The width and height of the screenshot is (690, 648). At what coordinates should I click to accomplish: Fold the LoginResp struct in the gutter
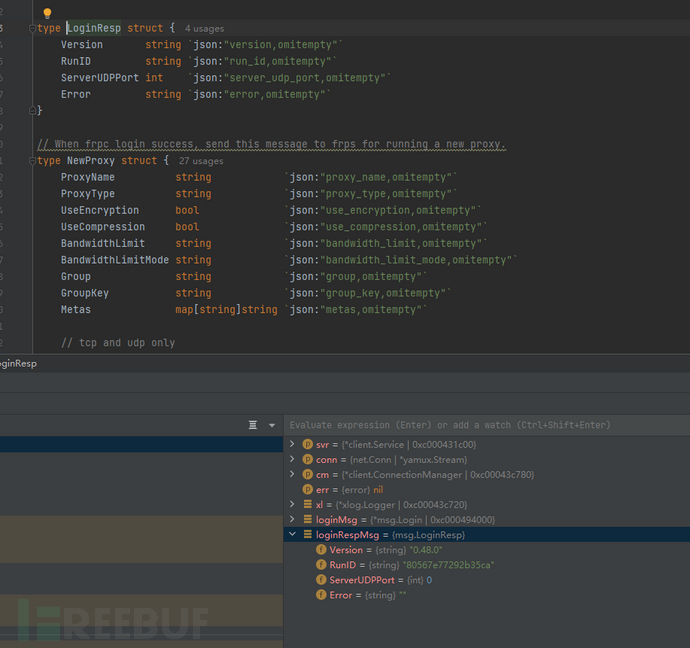point(30,29)
